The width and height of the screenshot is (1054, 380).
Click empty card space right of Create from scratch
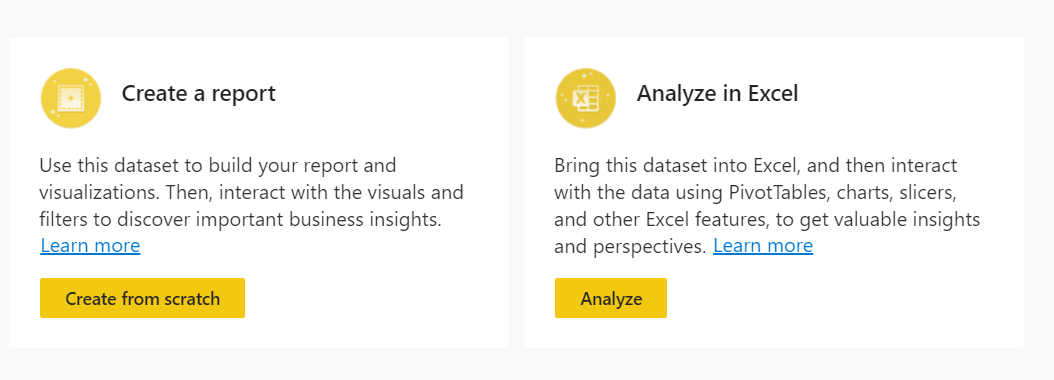tap(376, 298)
